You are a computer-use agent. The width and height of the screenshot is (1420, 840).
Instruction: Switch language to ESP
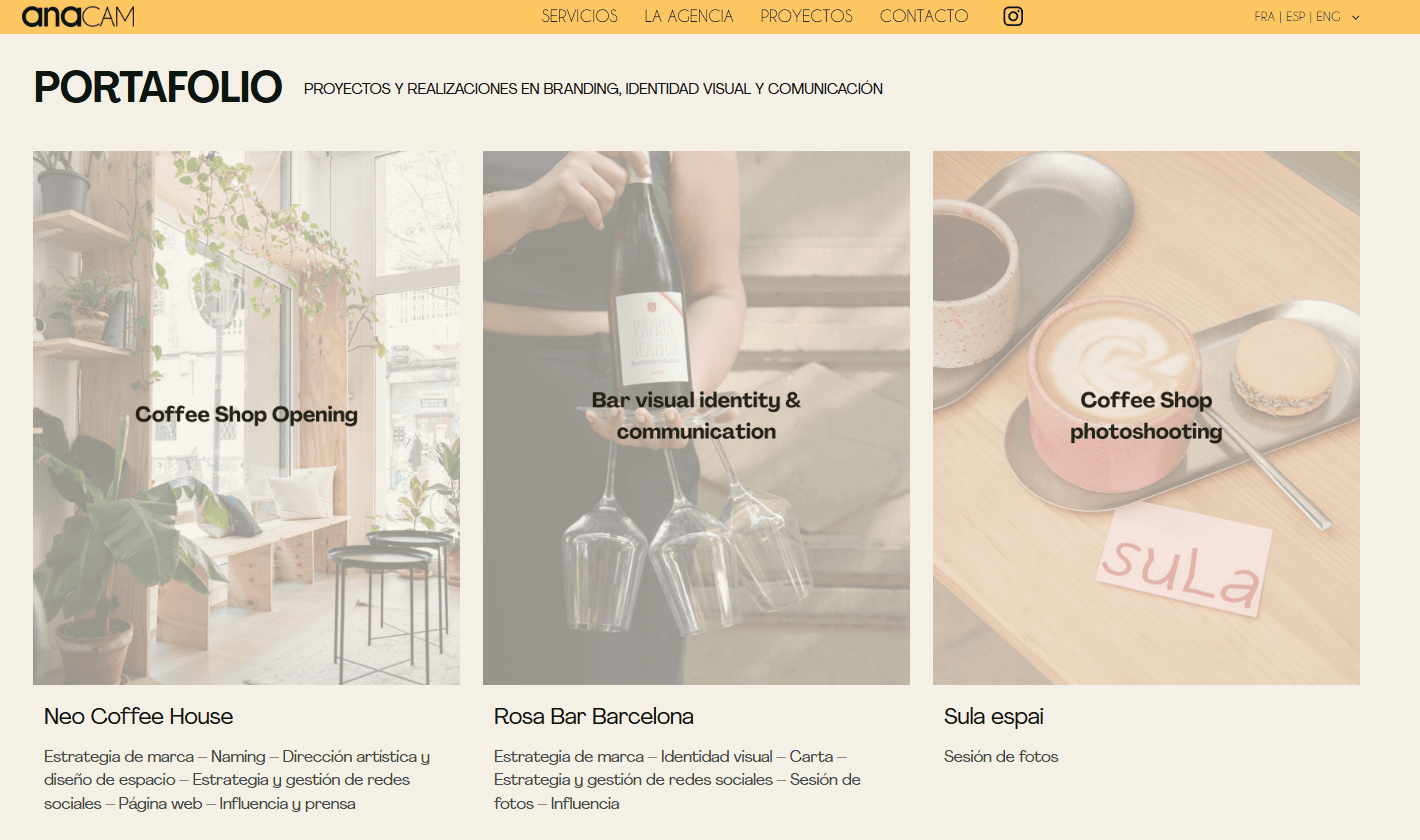[1295, 17]
